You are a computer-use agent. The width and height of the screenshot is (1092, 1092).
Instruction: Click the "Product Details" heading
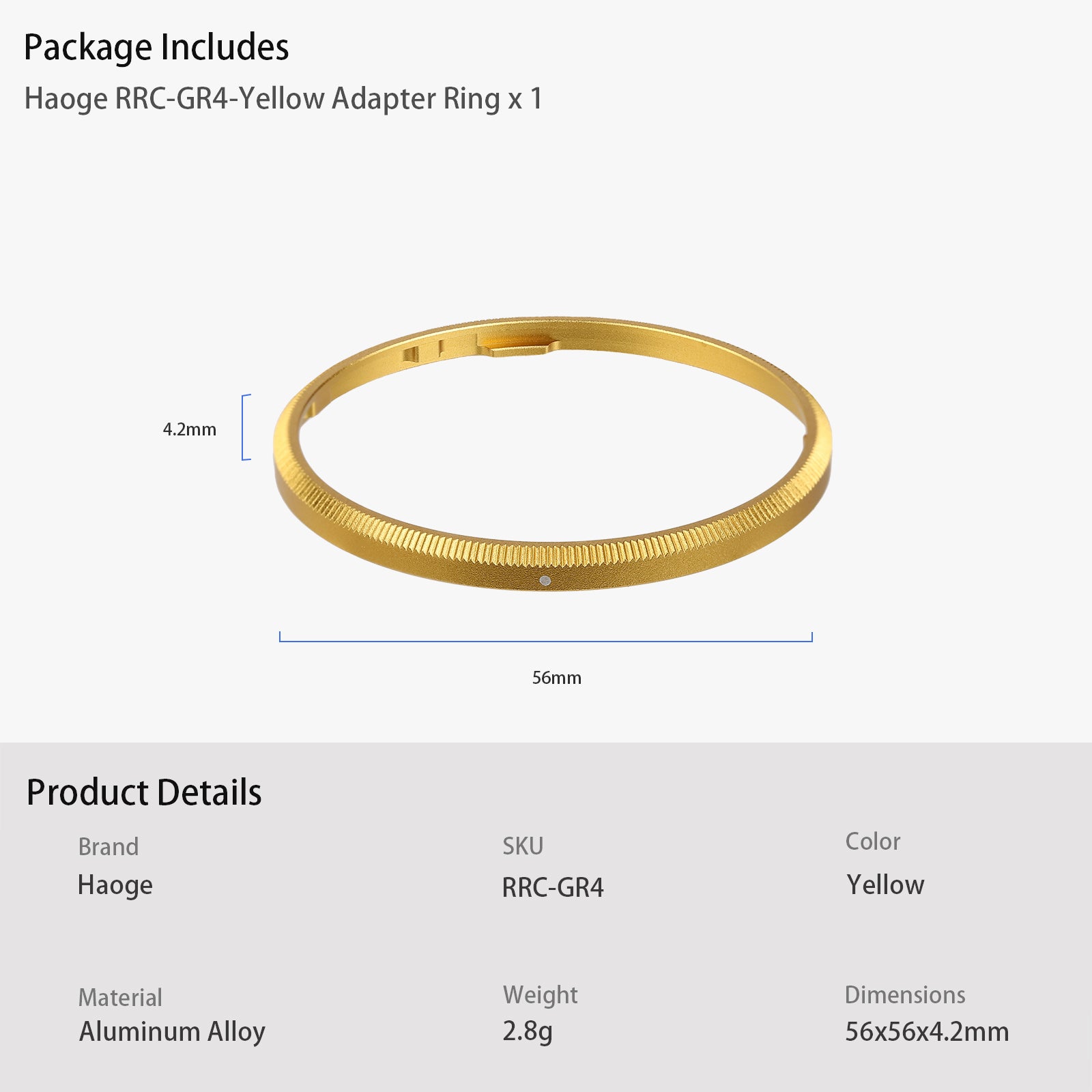(x=144, y=792)
